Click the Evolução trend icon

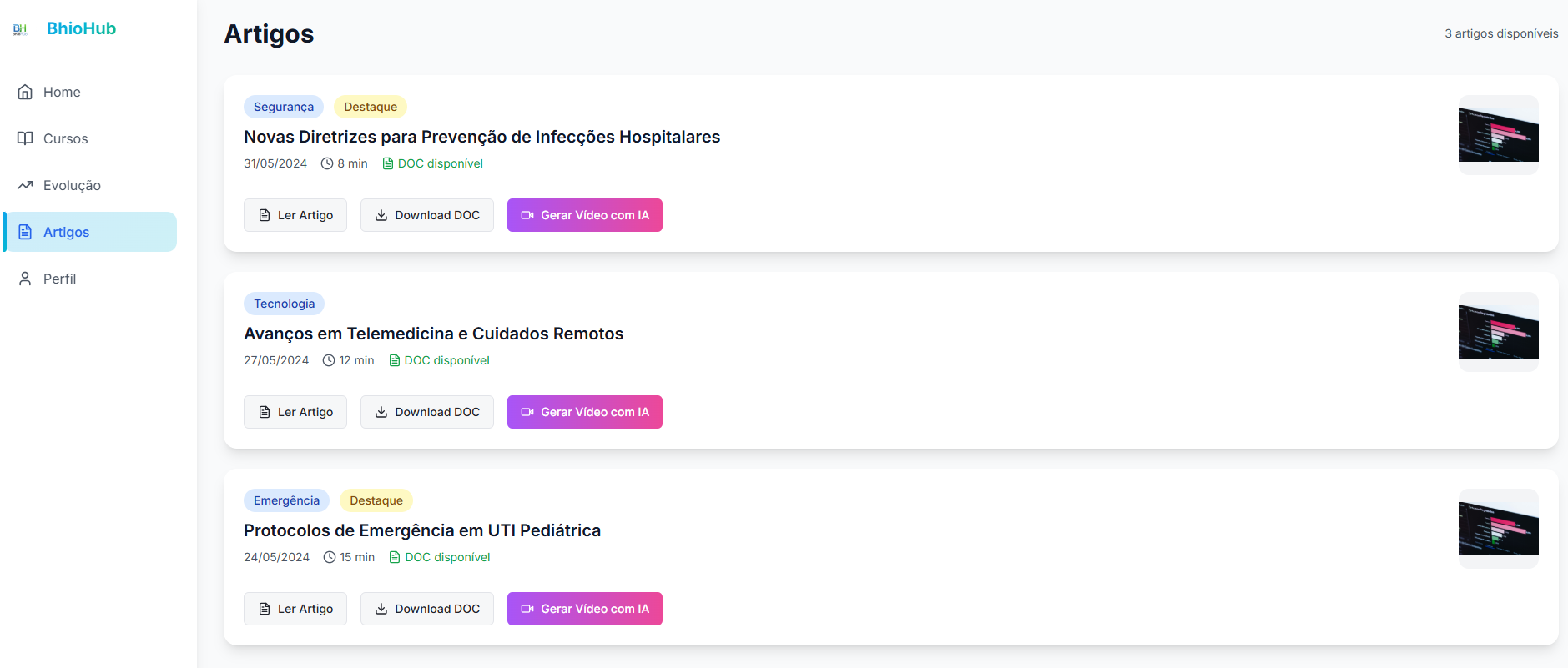pos(25,185)
